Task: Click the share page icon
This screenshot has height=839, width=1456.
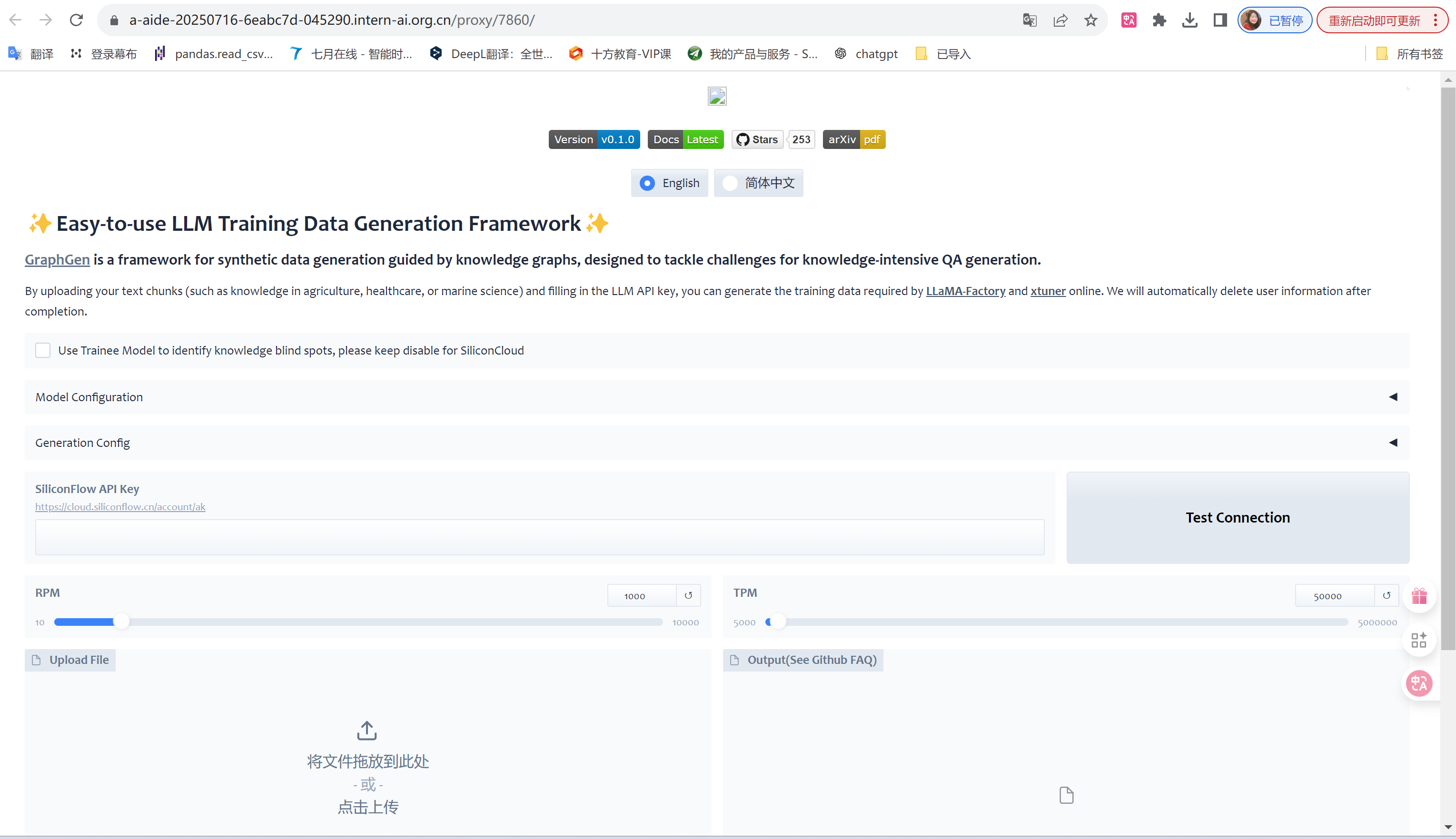Action: [x=1060, y=20]
